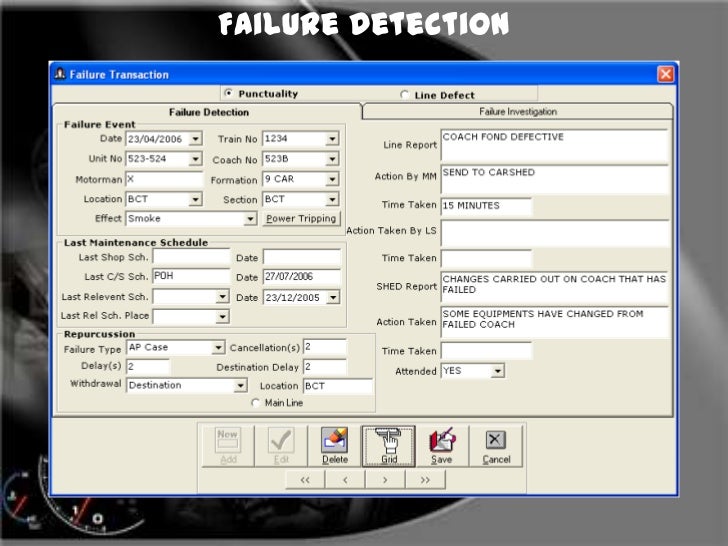Screen dimensions: 728x546
Task: Click the Delete eraser icon button
Action: click(334, 446)
